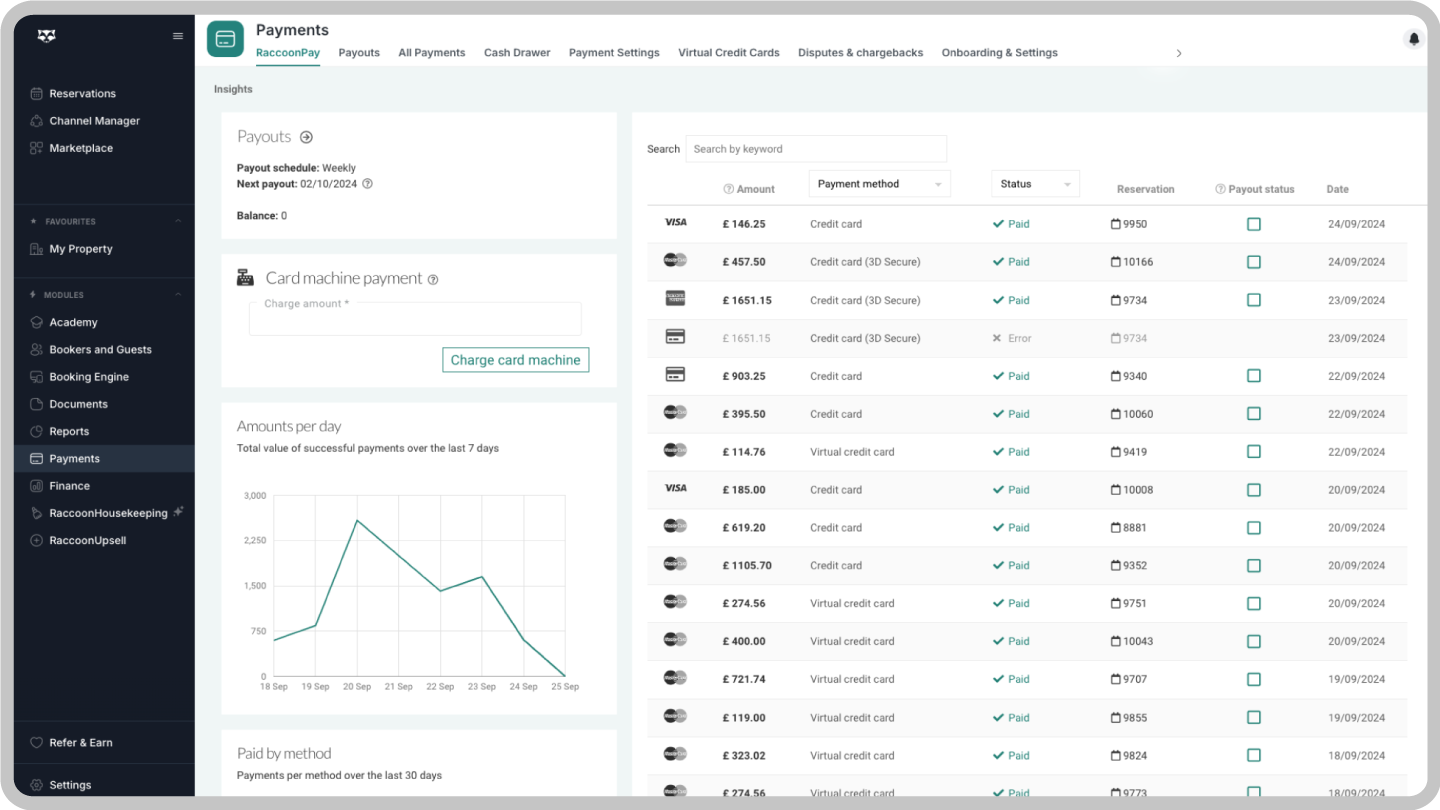Open the Payment Settings tab
Screen dimensions: 1440x810
tap(614, 53)
